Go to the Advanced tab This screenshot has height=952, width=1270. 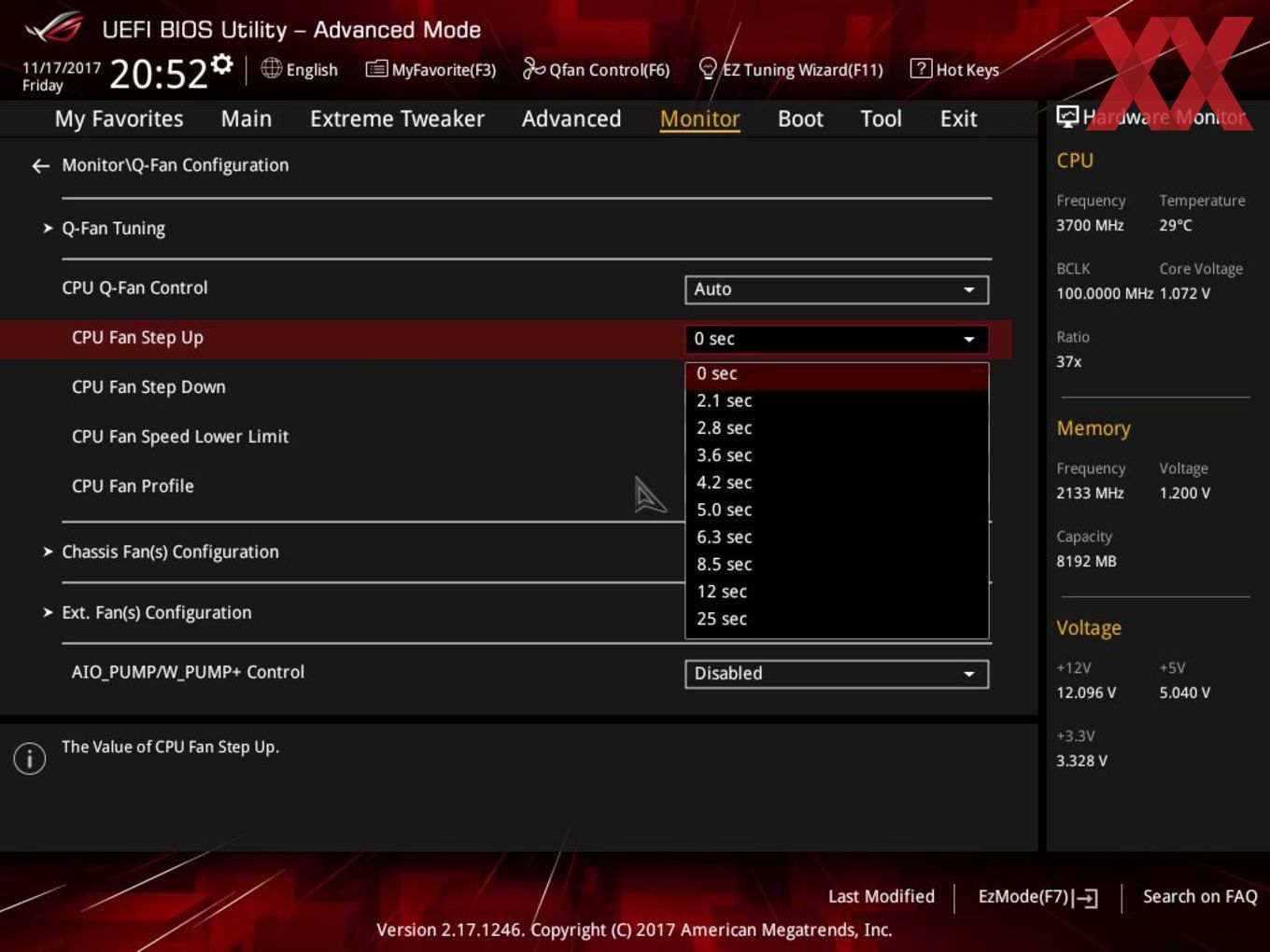click(x=571, y=119)
